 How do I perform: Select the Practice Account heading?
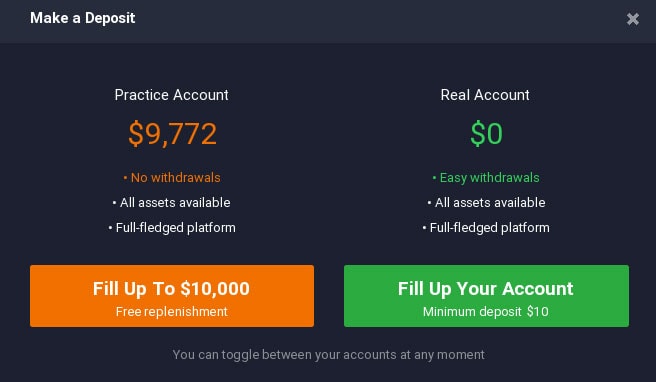point(172,95)
